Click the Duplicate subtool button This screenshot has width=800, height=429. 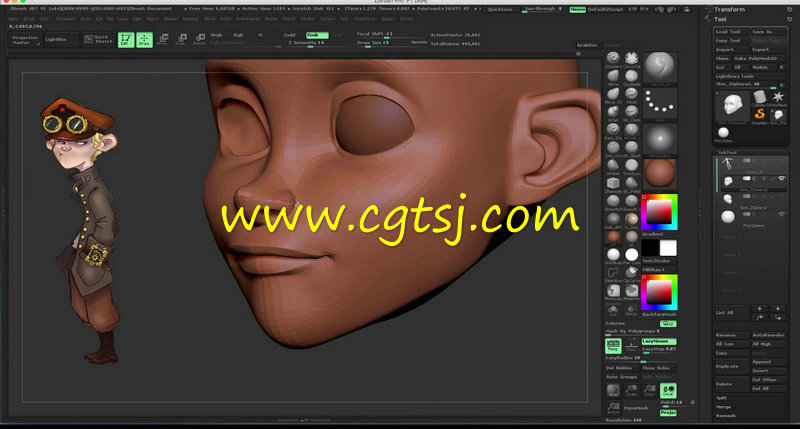click(732, 366)
